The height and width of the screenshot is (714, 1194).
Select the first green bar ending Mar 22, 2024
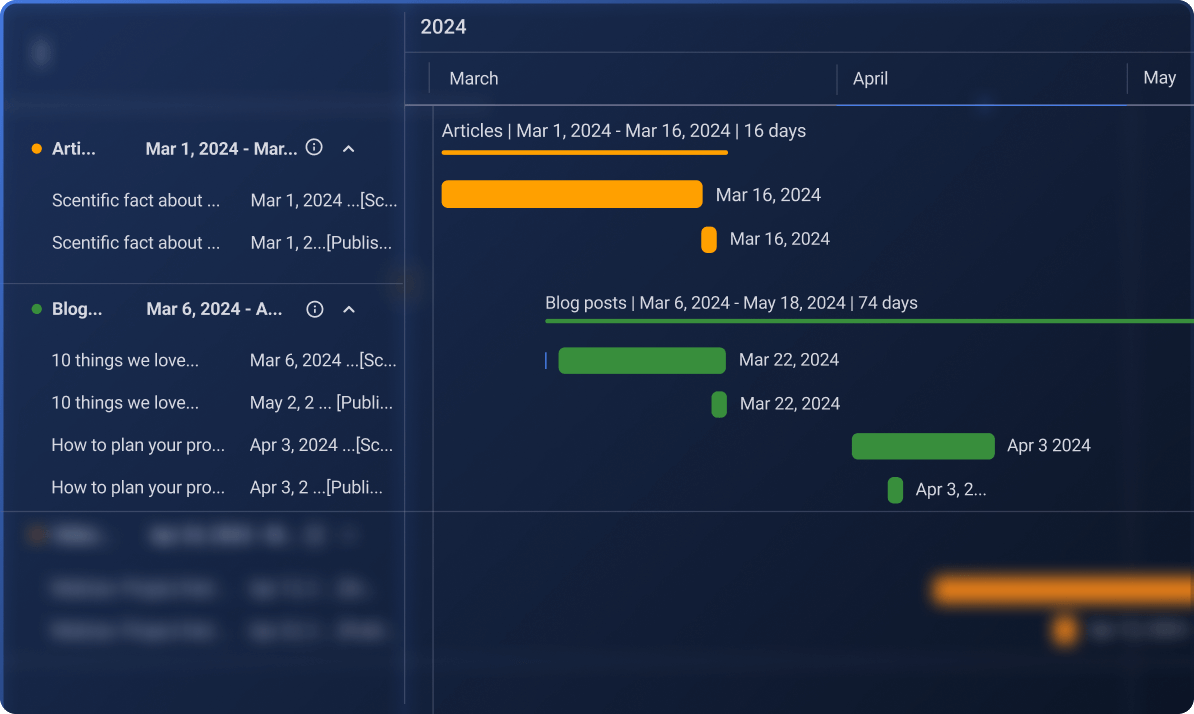[641, 360]
